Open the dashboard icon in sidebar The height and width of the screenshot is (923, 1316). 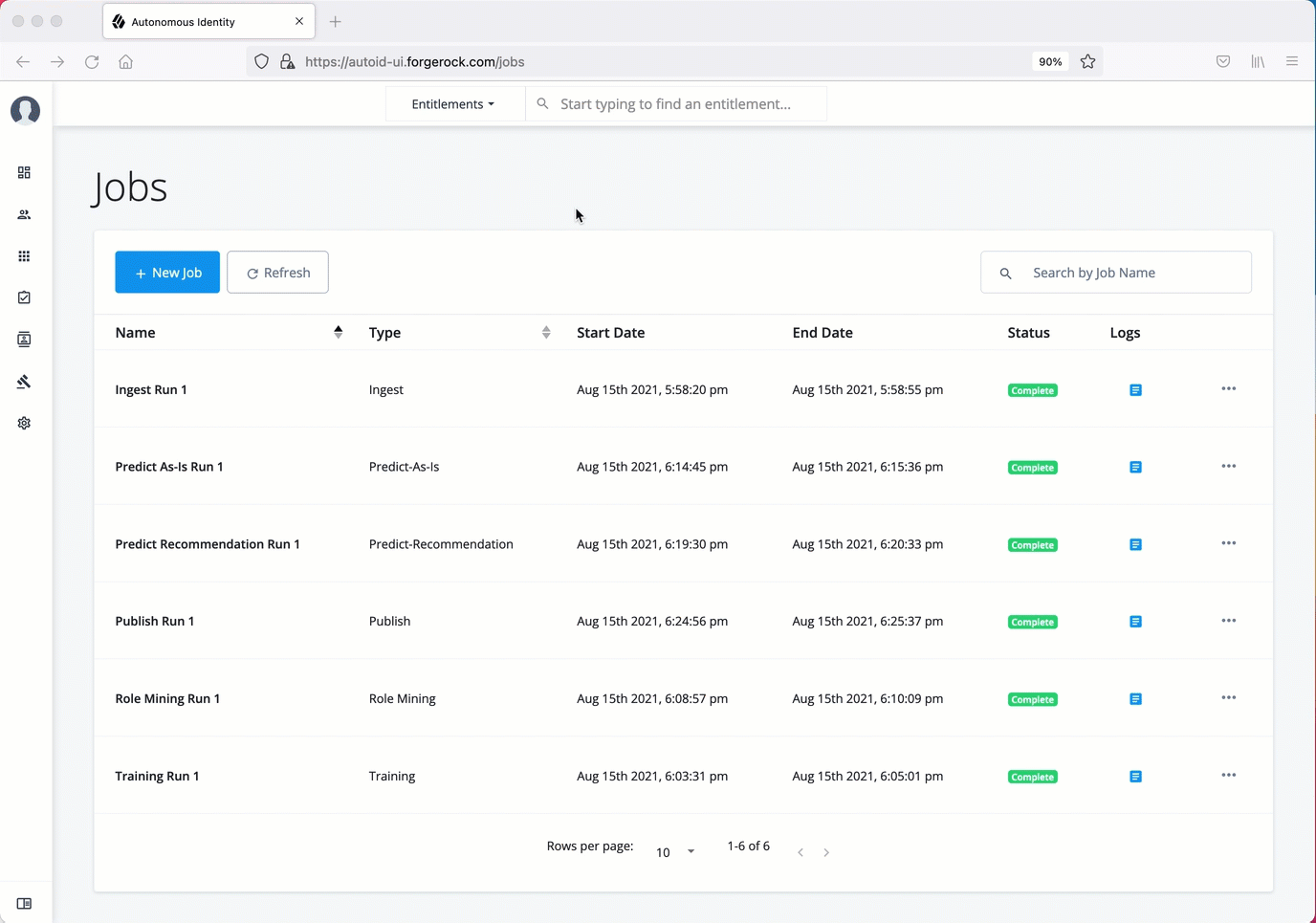coord(24,173)
